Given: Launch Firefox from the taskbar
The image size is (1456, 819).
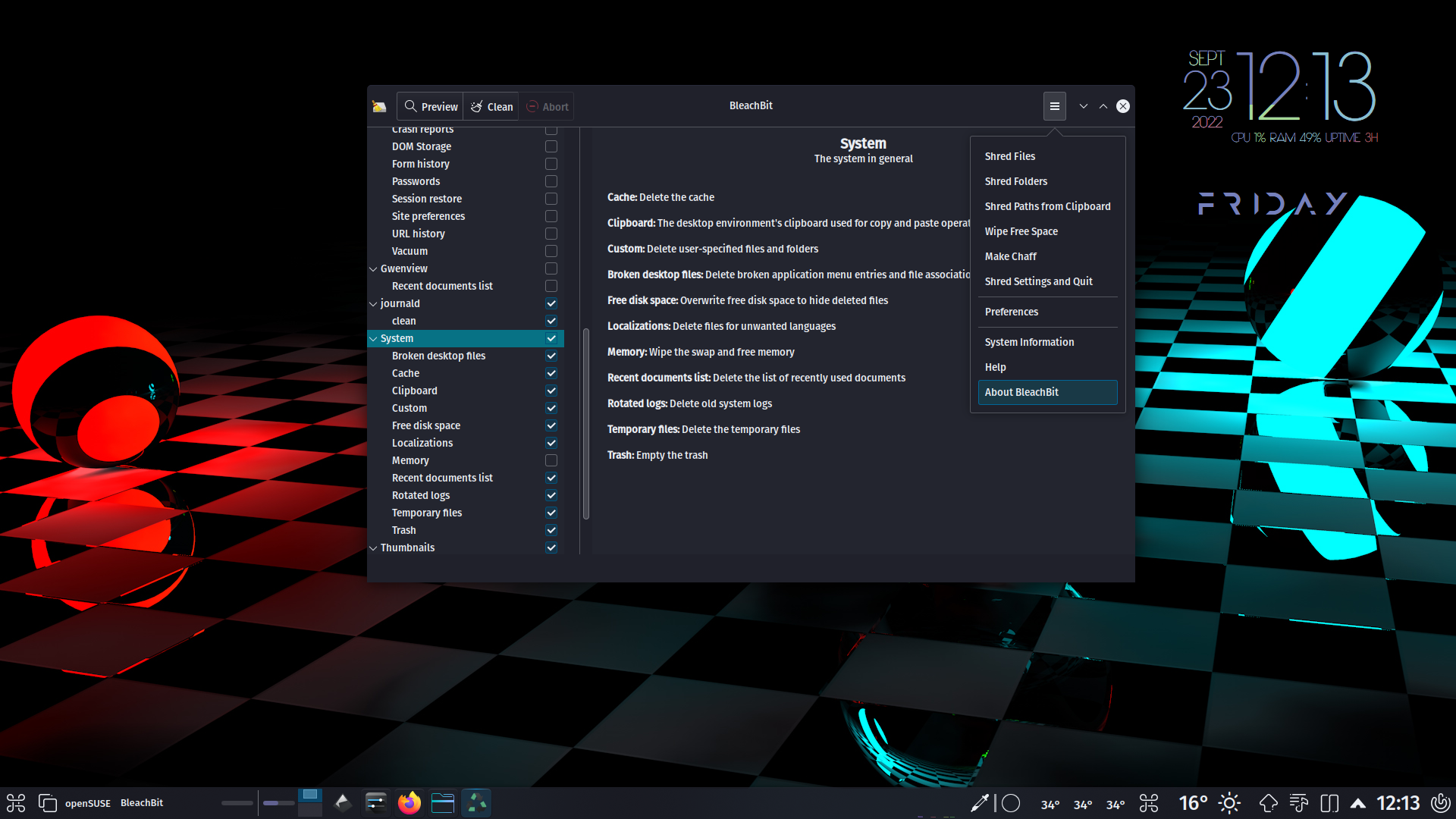Looking at the screenshot, I should 409,803.
